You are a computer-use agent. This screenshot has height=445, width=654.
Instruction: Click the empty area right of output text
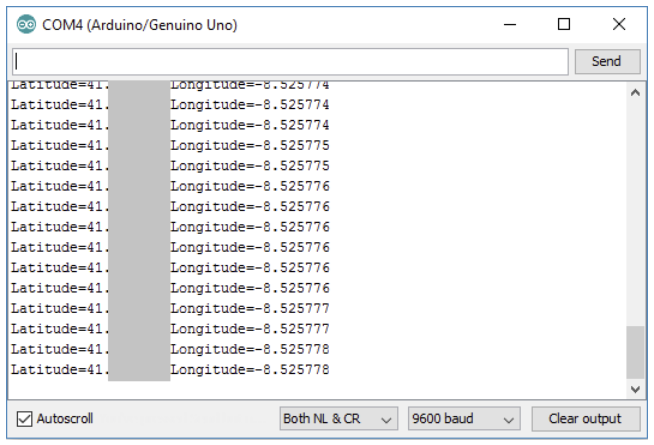click(x=480, y=230)
